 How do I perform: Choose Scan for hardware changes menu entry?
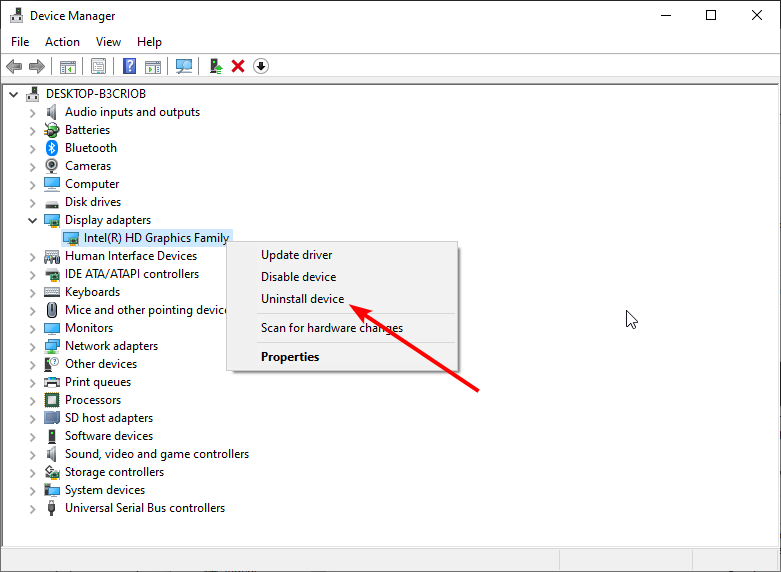click(x=342, y=328)
